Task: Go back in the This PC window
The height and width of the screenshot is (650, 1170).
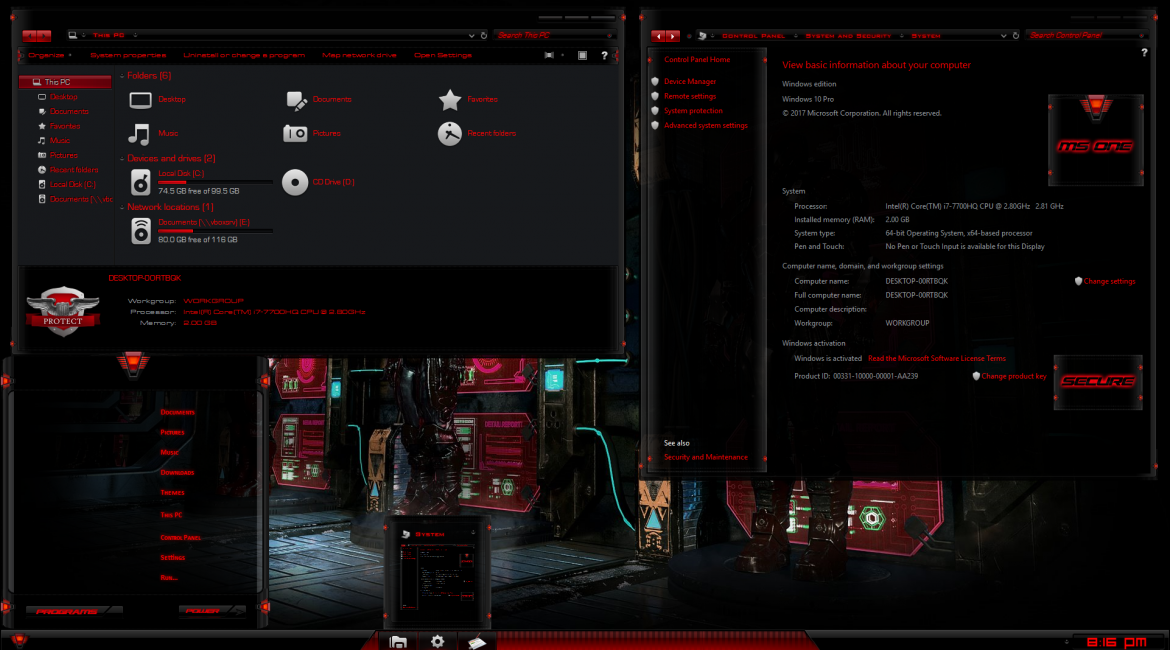Action: point(29,35)
